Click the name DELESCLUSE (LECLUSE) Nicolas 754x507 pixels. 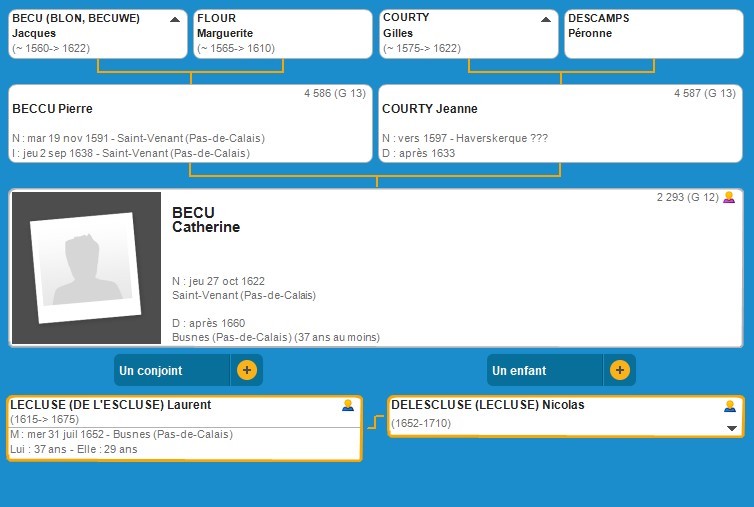pyautogui.click(x=488, y=405)
